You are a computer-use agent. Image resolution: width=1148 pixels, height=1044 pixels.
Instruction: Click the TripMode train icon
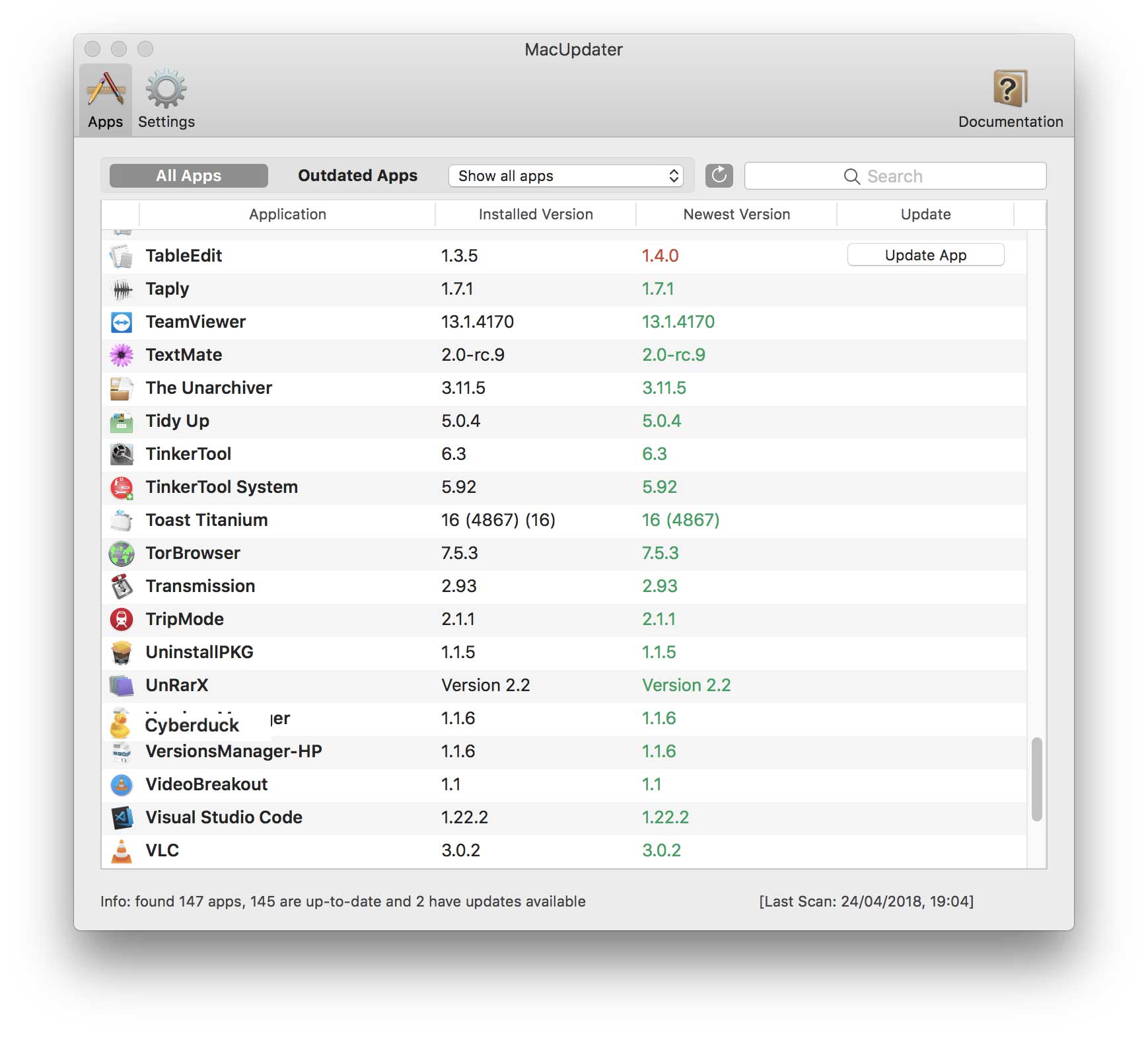click(x=122, y=619)
